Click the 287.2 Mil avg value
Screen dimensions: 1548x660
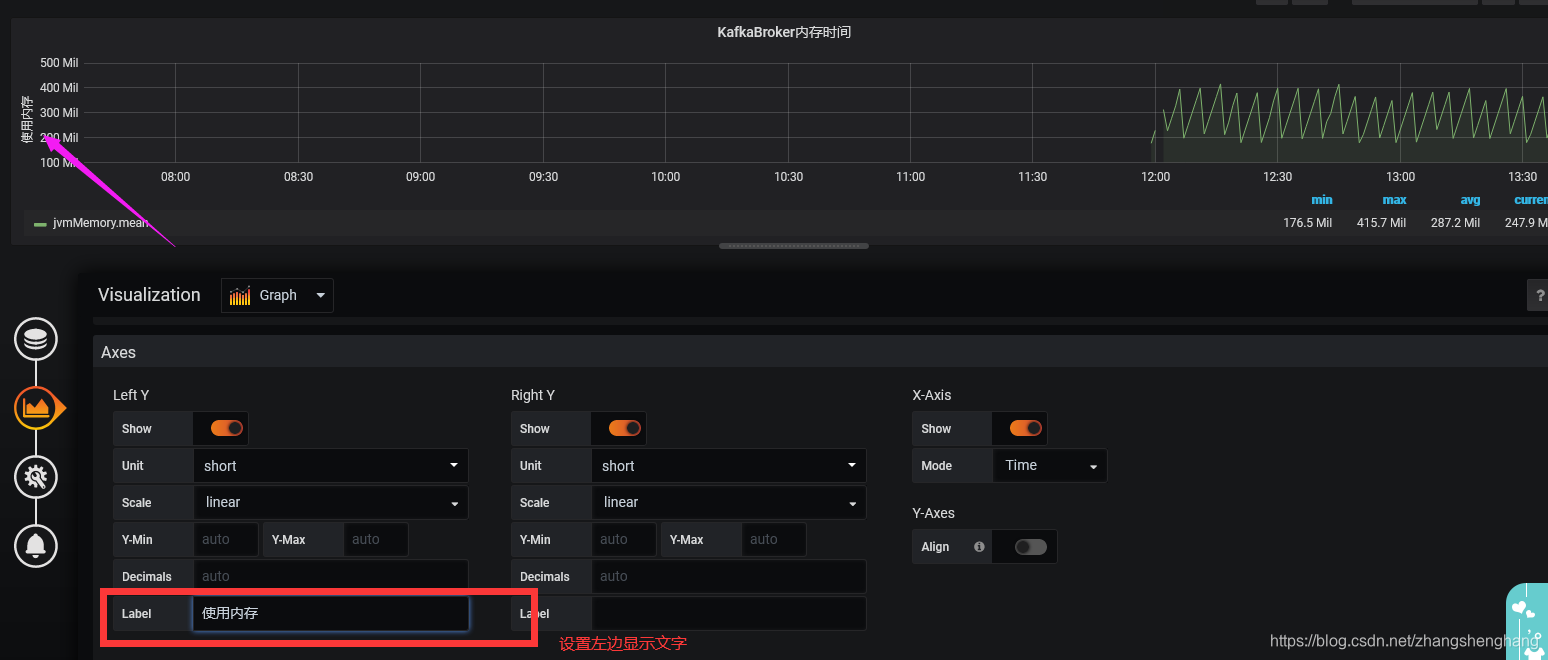1455,223
